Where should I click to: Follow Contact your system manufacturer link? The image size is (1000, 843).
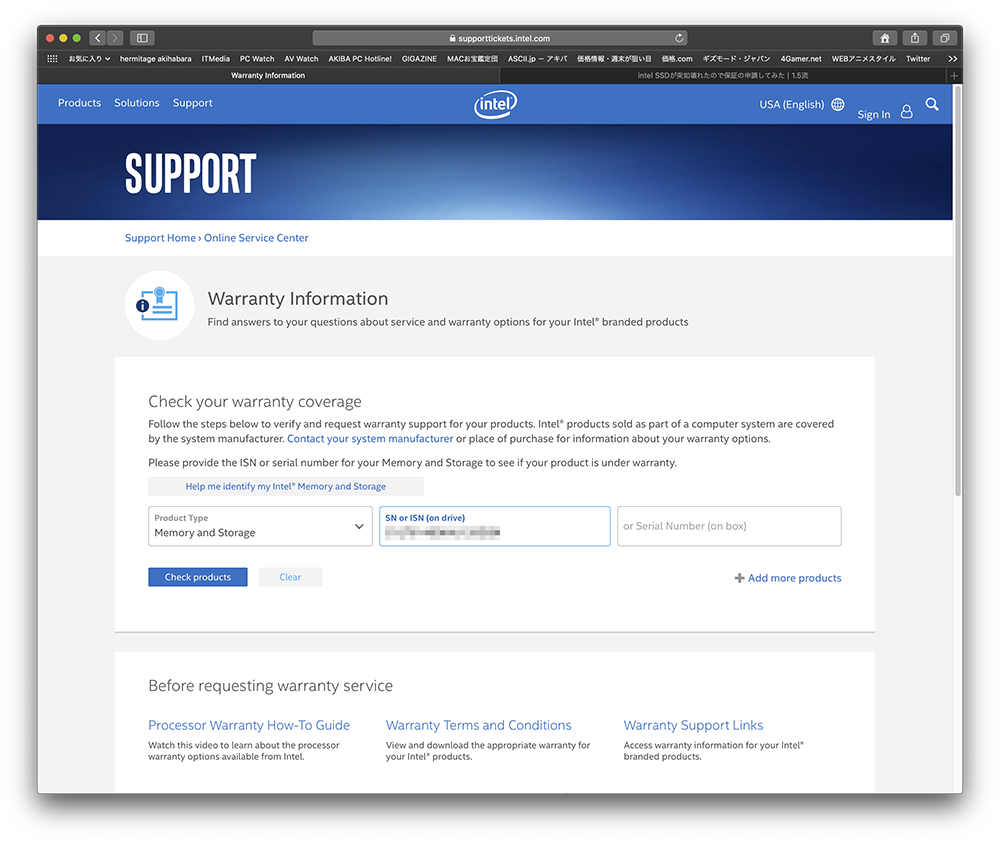click(370, 439)
